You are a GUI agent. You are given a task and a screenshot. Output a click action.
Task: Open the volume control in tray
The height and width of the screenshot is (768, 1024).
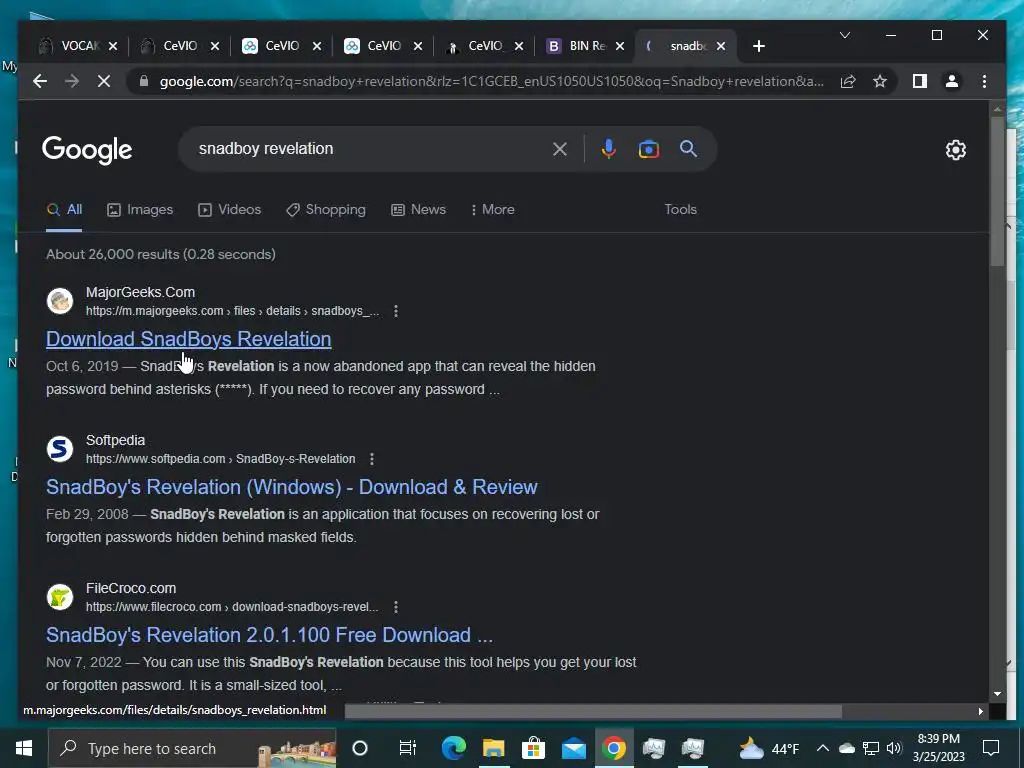coord(894,748)
